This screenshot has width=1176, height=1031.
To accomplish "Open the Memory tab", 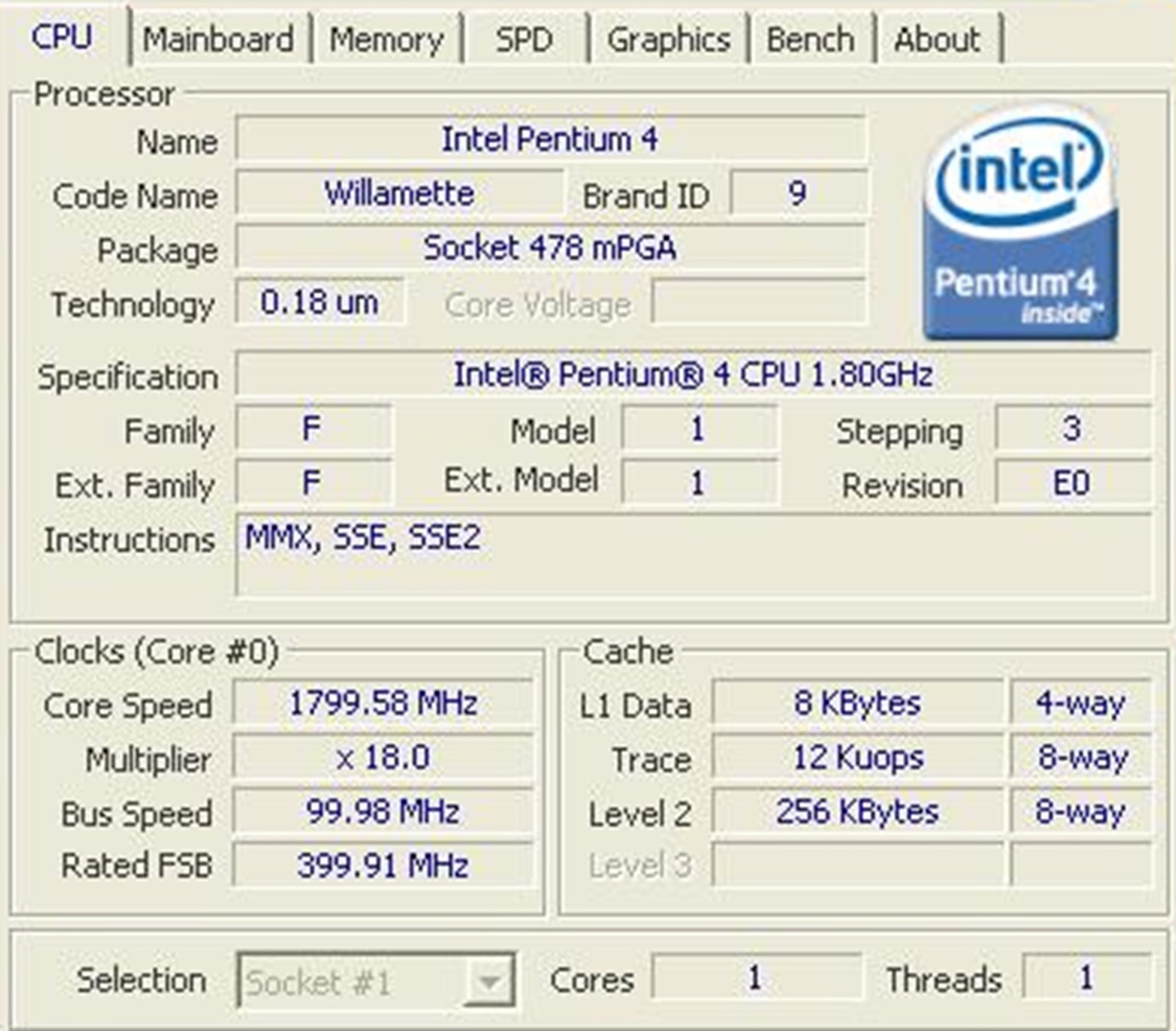I will (387, 39).
